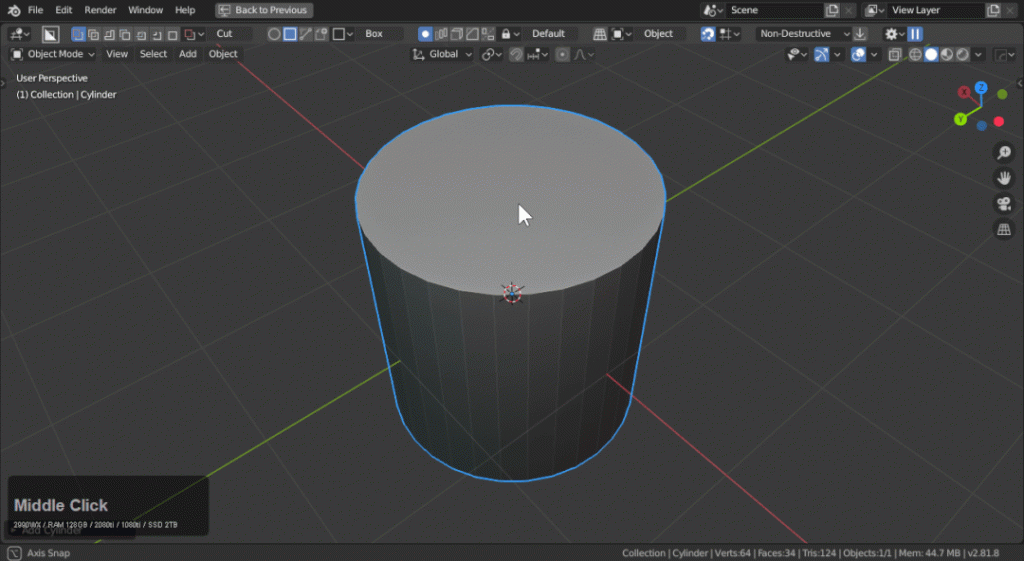Click the array bars icon
Screen dimensions: 1024x561
click(x=441, y=33)
